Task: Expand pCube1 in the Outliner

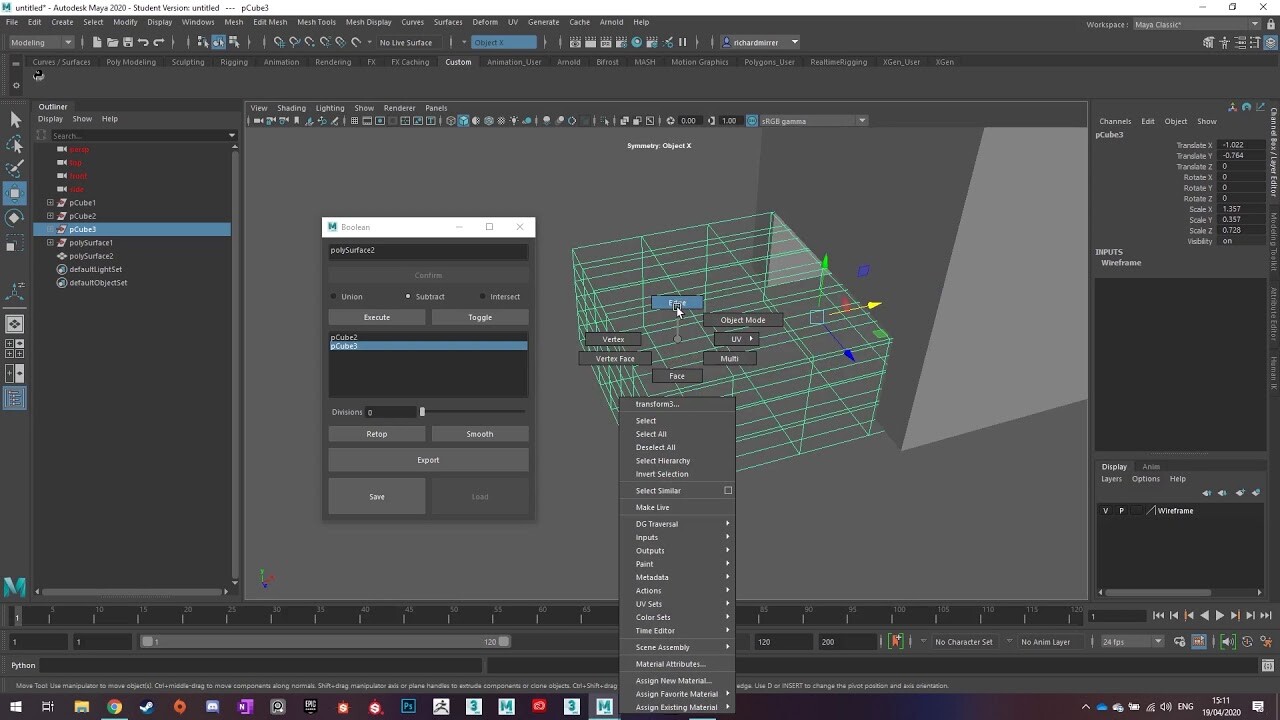Action: click(x=48, y=202)
